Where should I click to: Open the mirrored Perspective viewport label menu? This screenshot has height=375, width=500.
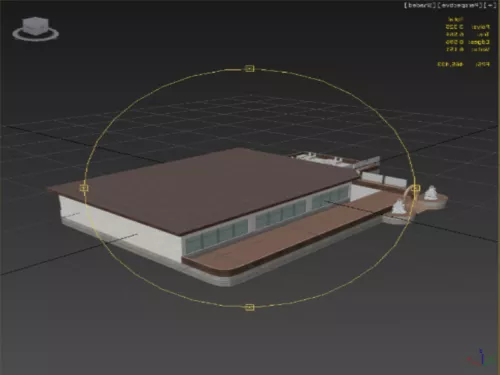(x=461, y=5)
